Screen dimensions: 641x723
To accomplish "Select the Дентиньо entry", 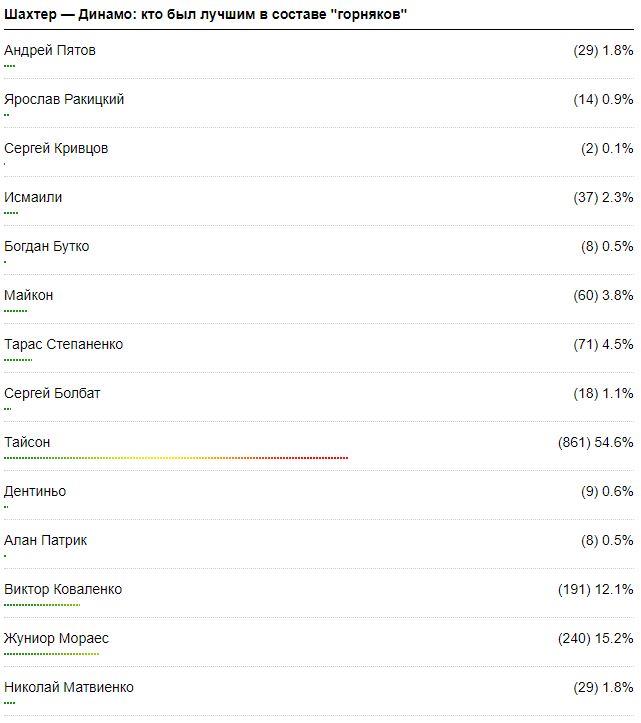I will coord(35,491).
